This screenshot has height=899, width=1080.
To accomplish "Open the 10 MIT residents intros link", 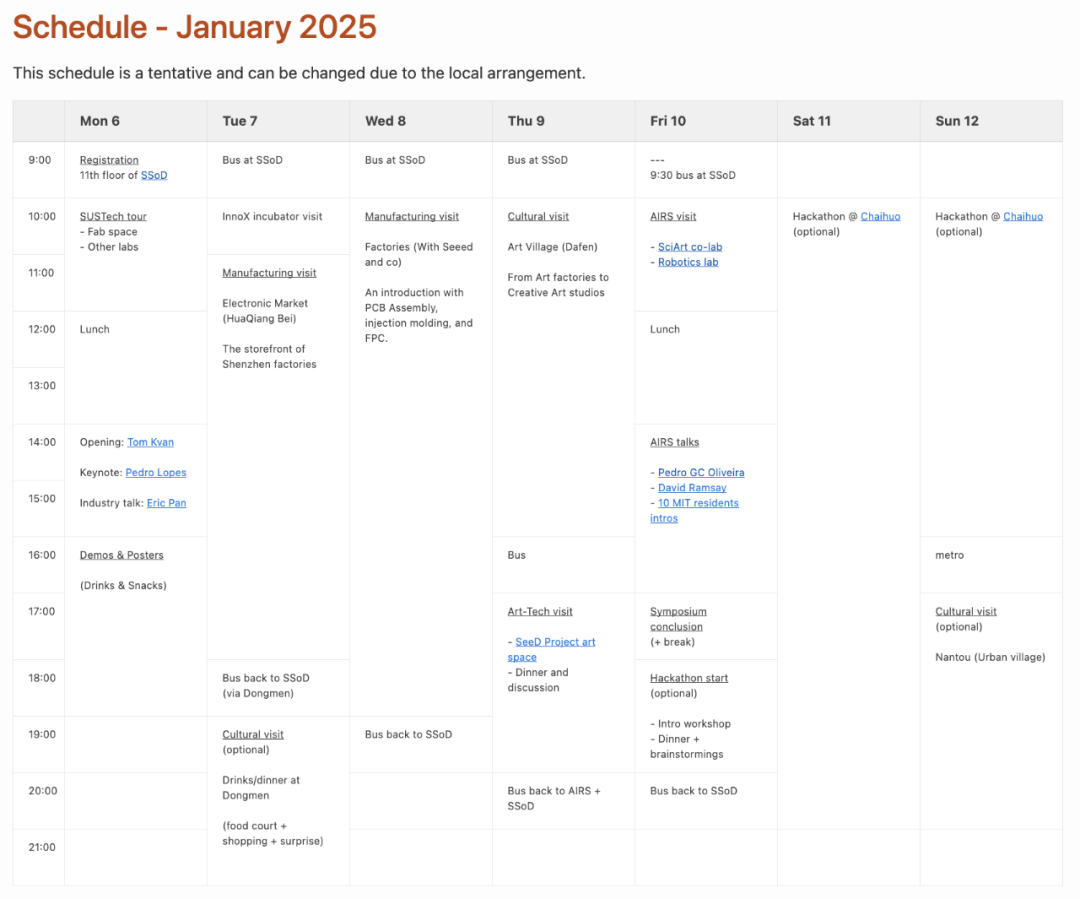I will coord(694,510).
